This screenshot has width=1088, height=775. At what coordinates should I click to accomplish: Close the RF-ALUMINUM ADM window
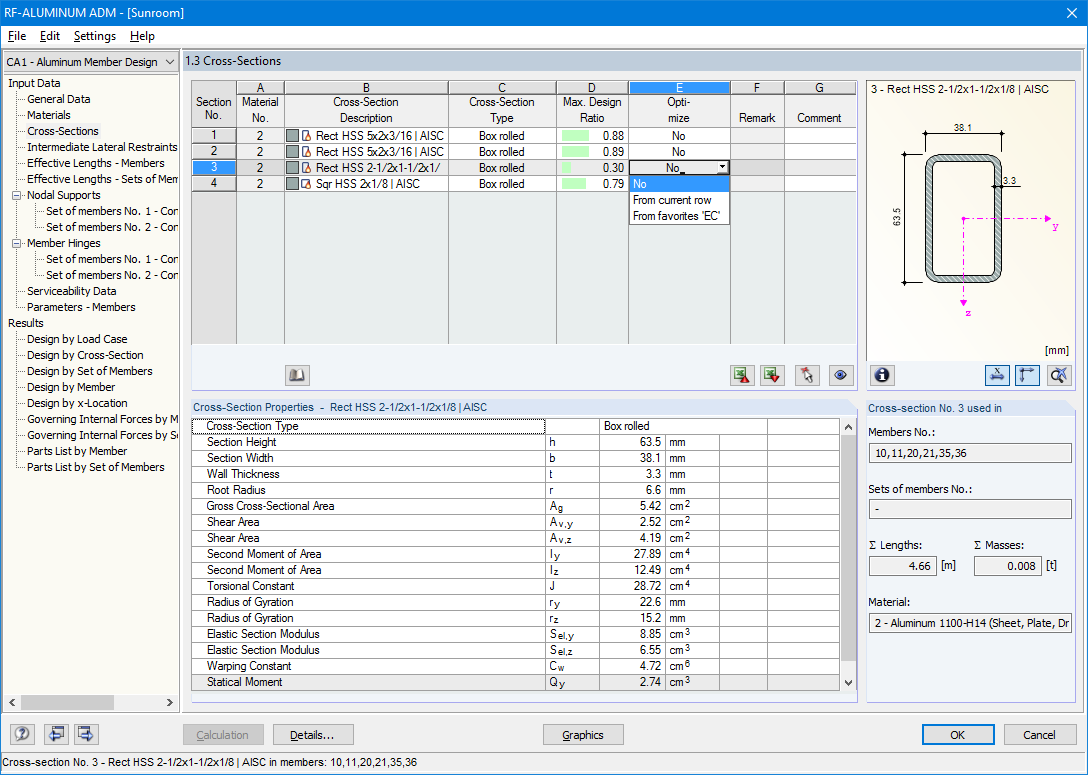[1071, 12]
